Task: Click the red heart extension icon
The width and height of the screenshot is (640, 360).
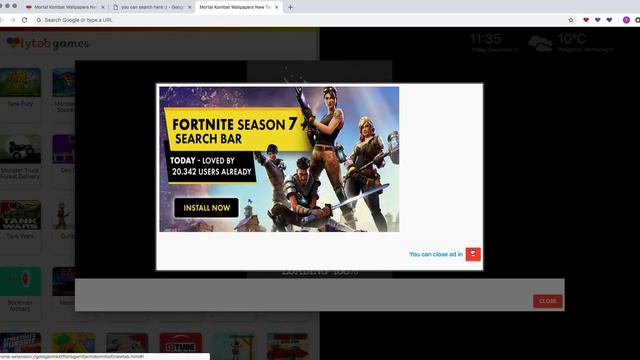Action: pyautogui.click(x=586, y=20)
